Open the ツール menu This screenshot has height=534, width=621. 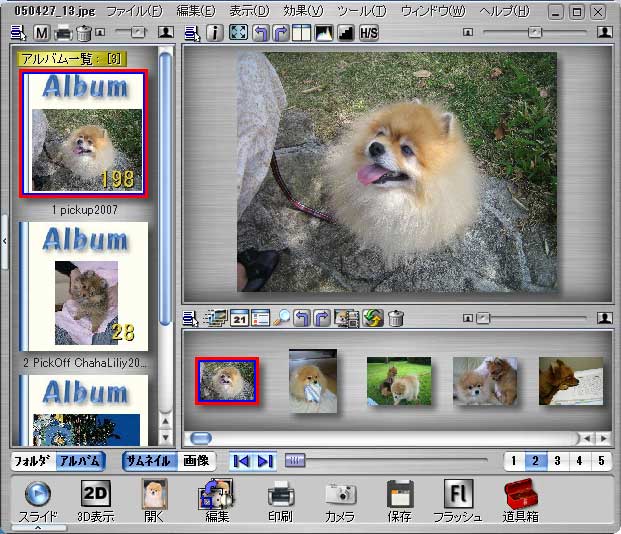click(359, 11)
